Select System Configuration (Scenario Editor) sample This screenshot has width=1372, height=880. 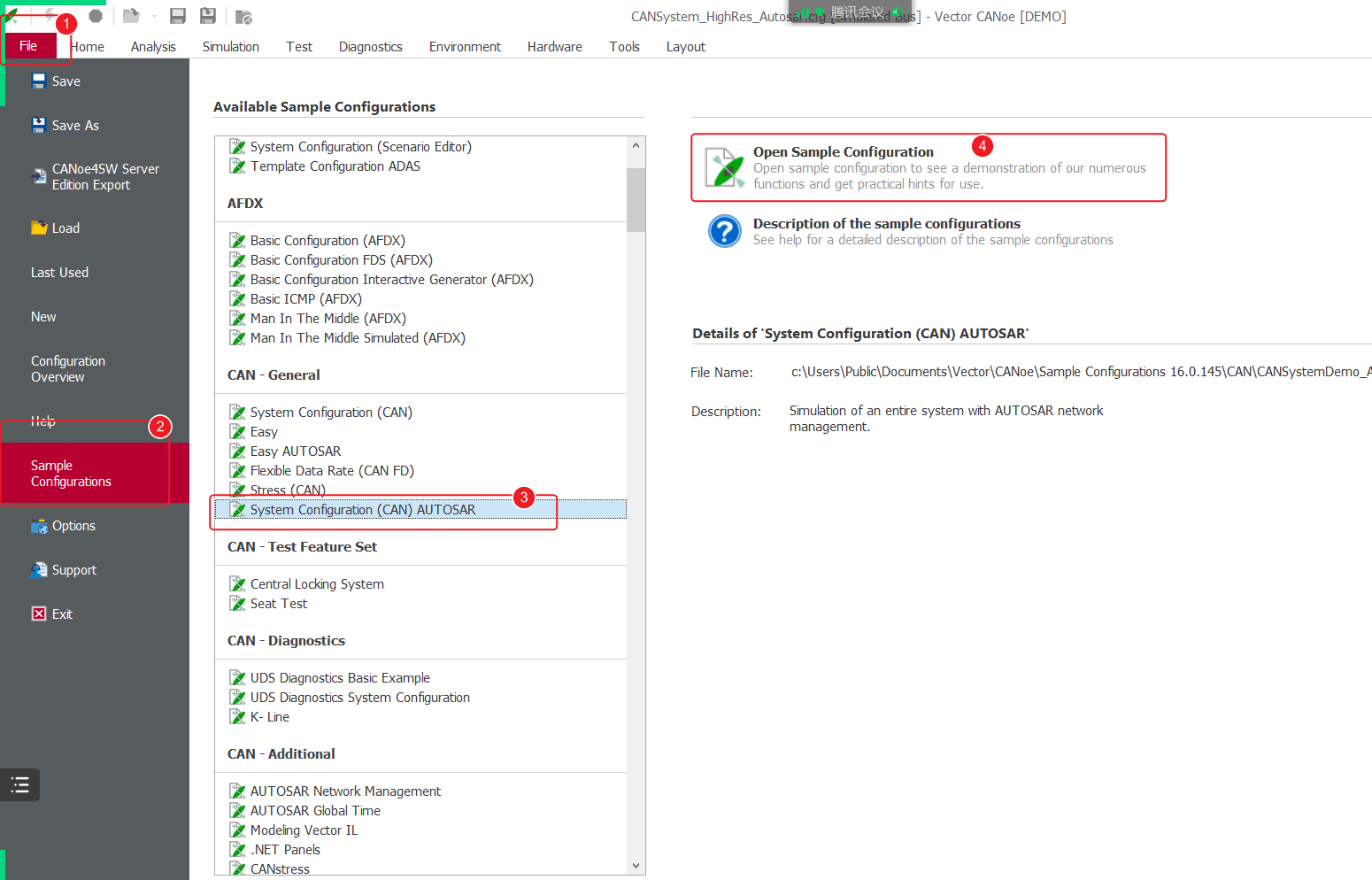click(360, 147)
